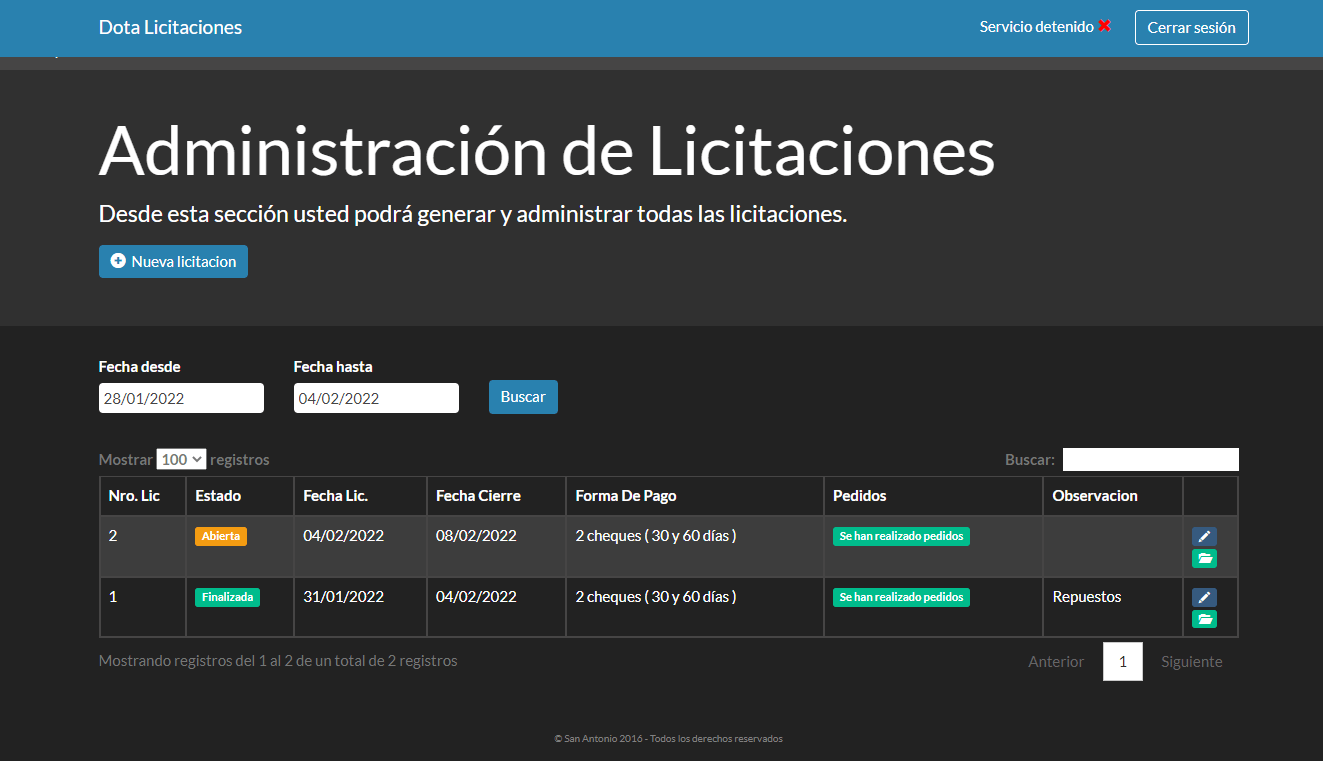Sort by Forma De Pago header

click(626, 496)
